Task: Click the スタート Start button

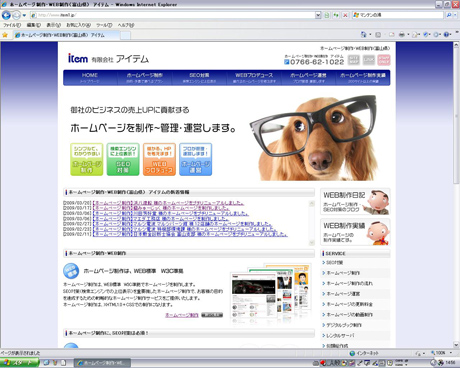Action: [x=19, y=363]
